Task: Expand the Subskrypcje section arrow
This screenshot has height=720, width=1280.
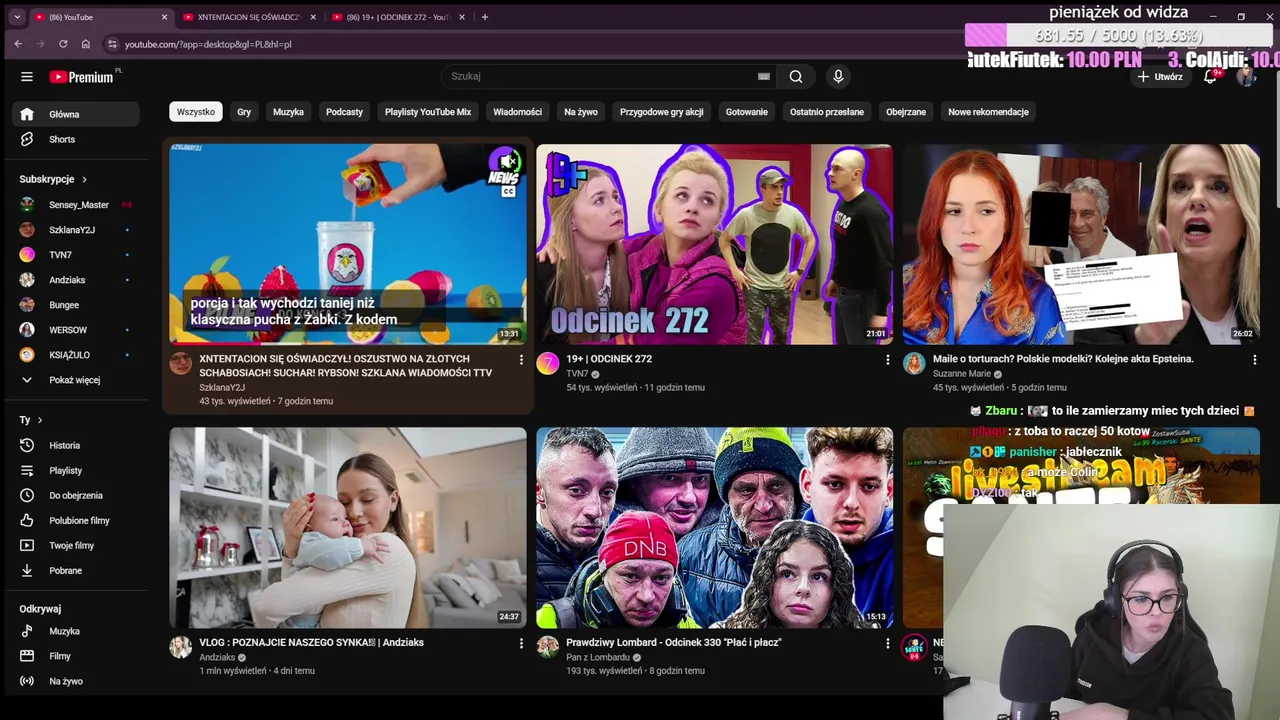Action: pyautogui.click(x=84, y=179)
